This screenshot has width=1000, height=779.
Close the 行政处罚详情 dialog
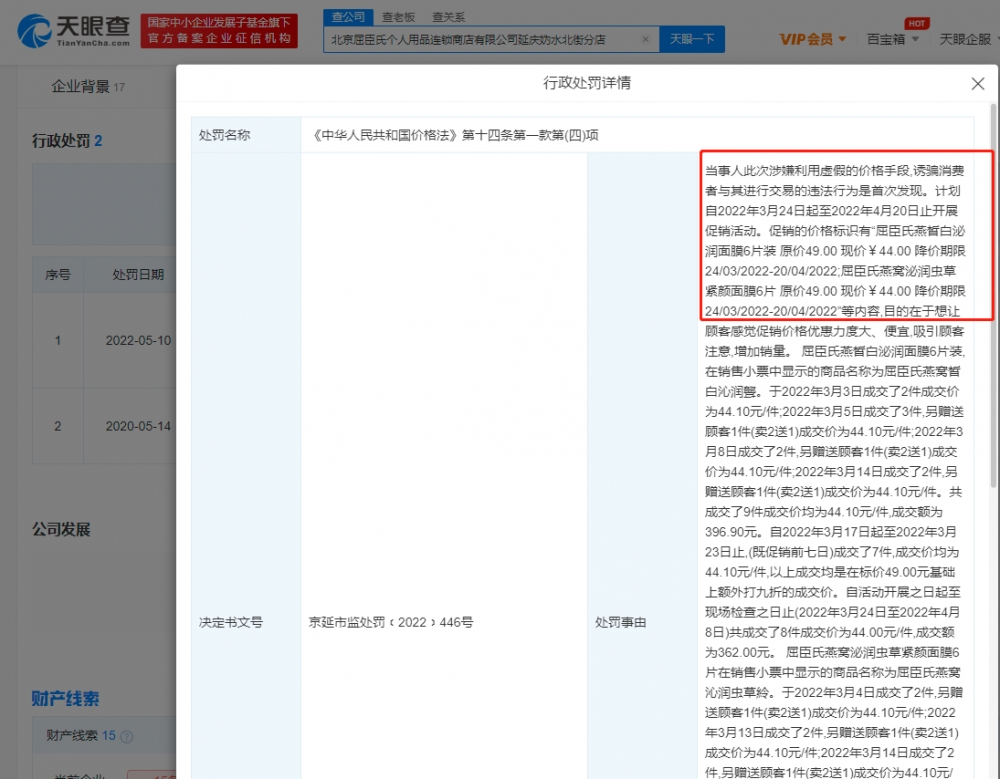(978, 84)
